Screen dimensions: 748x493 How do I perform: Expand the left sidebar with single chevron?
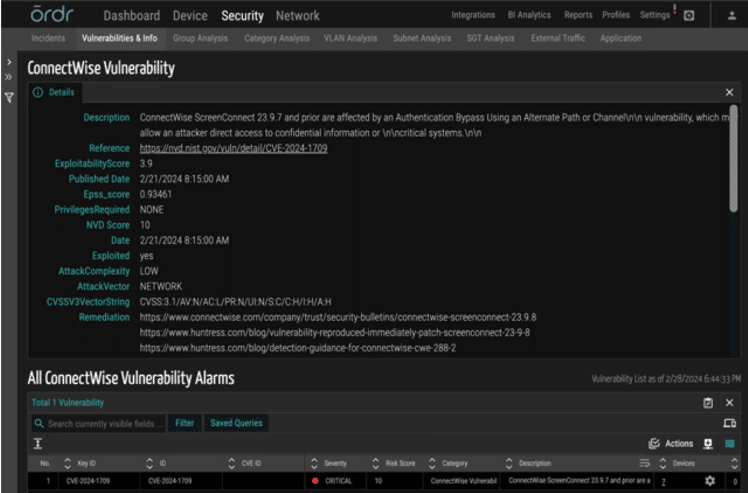[9, 62]
